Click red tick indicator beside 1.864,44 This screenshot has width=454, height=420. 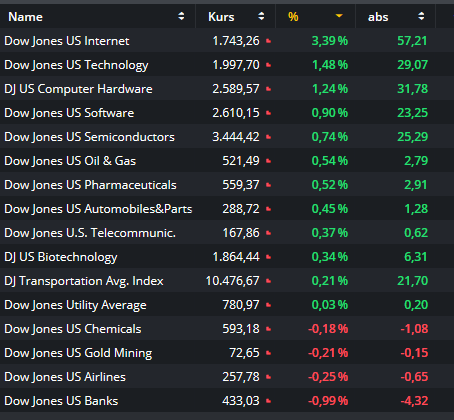coord(268,257)
